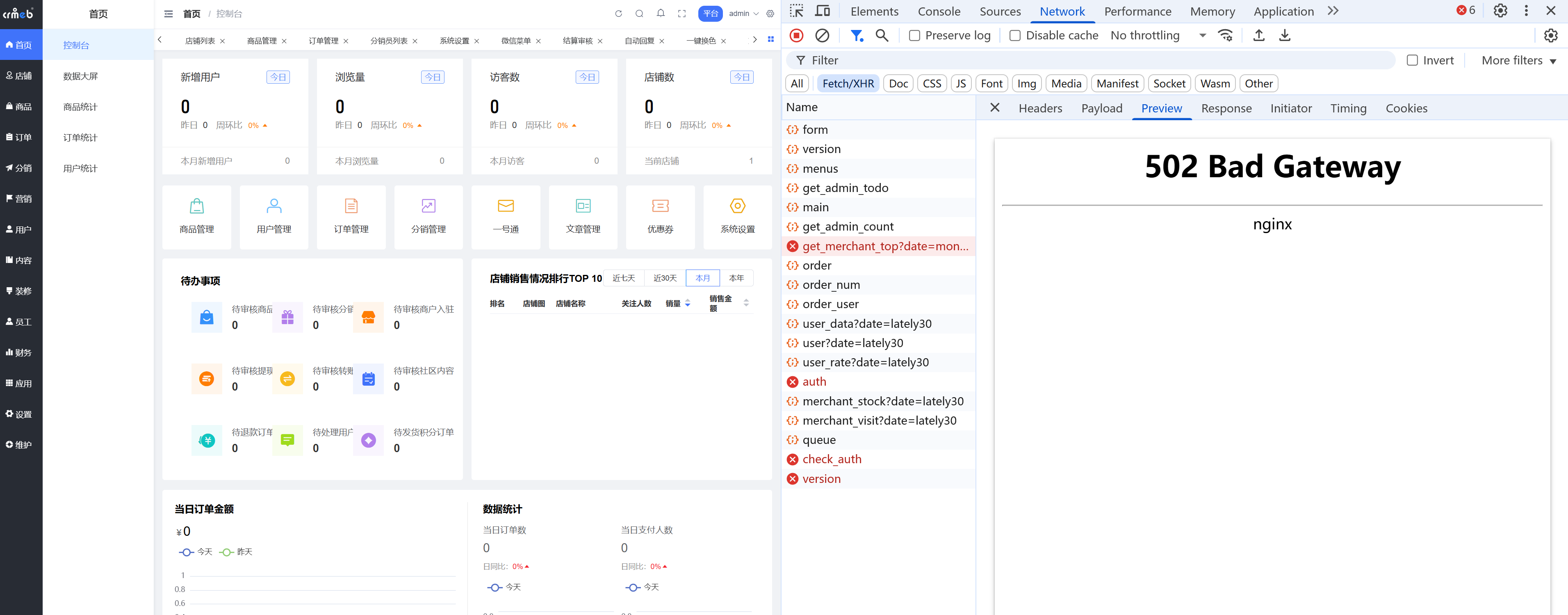1568x615 pixels.
Task: Toggle fullscreen mode icon in header
Action: pos(682,14)
